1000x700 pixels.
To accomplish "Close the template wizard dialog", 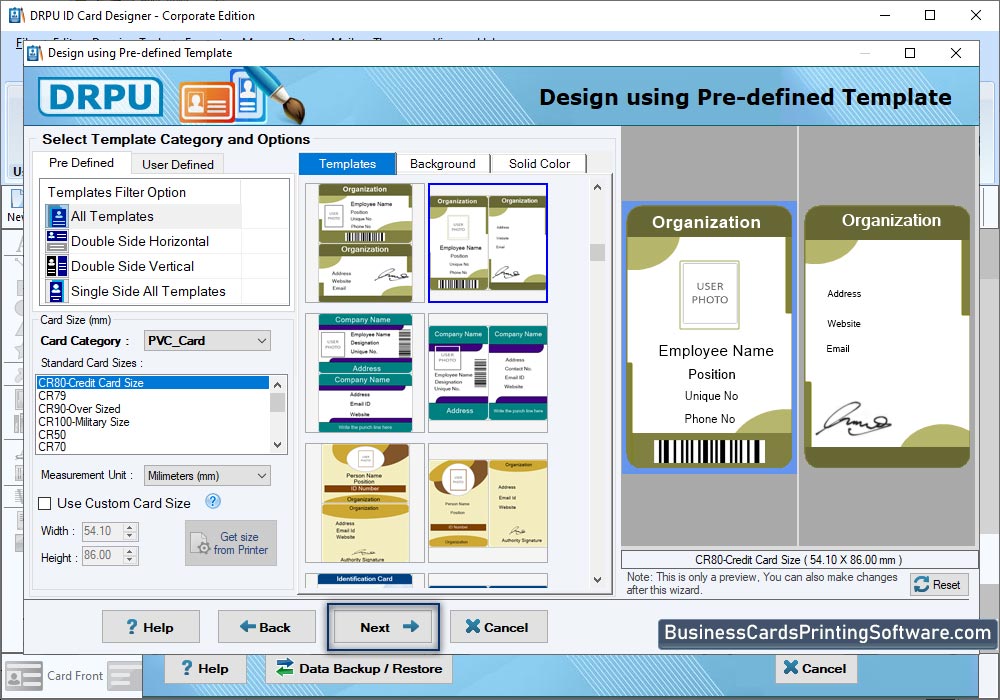I will pyautogui.click(x=955, y=53).
